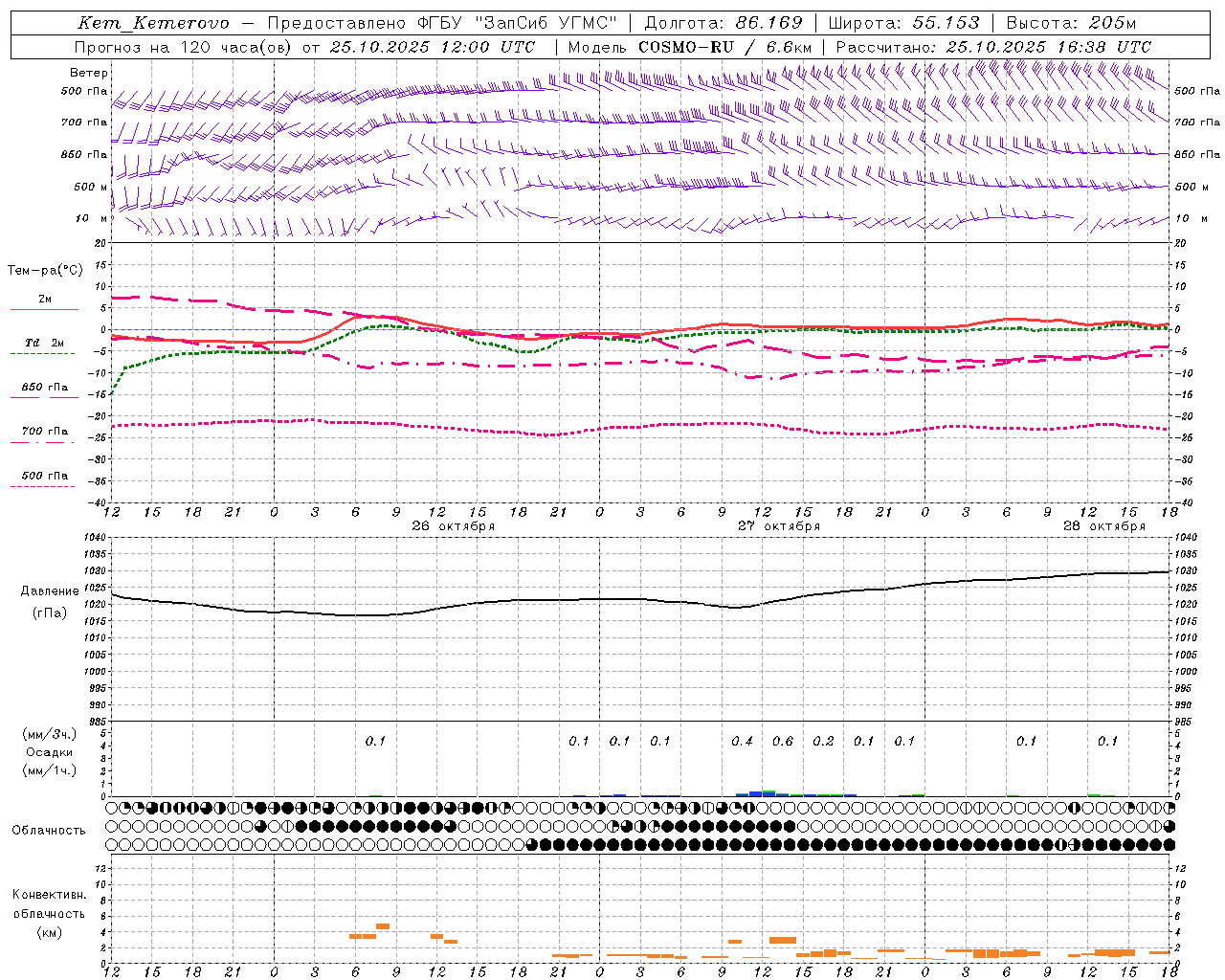Click the left 10 м wind level label
This screenshot has height=980, width=1225.
92,218
